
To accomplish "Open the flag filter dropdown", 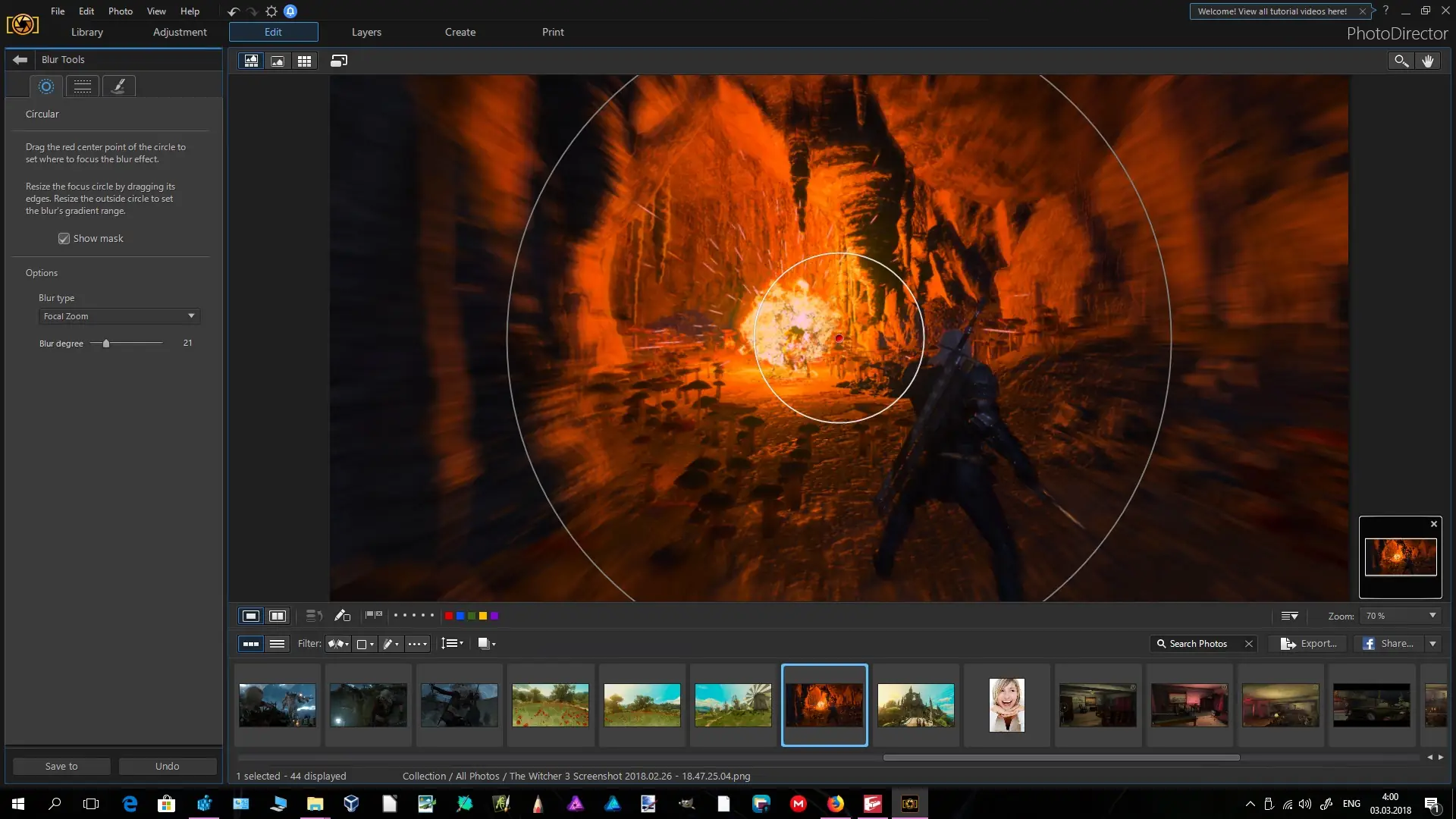I will tap(338, 644).
